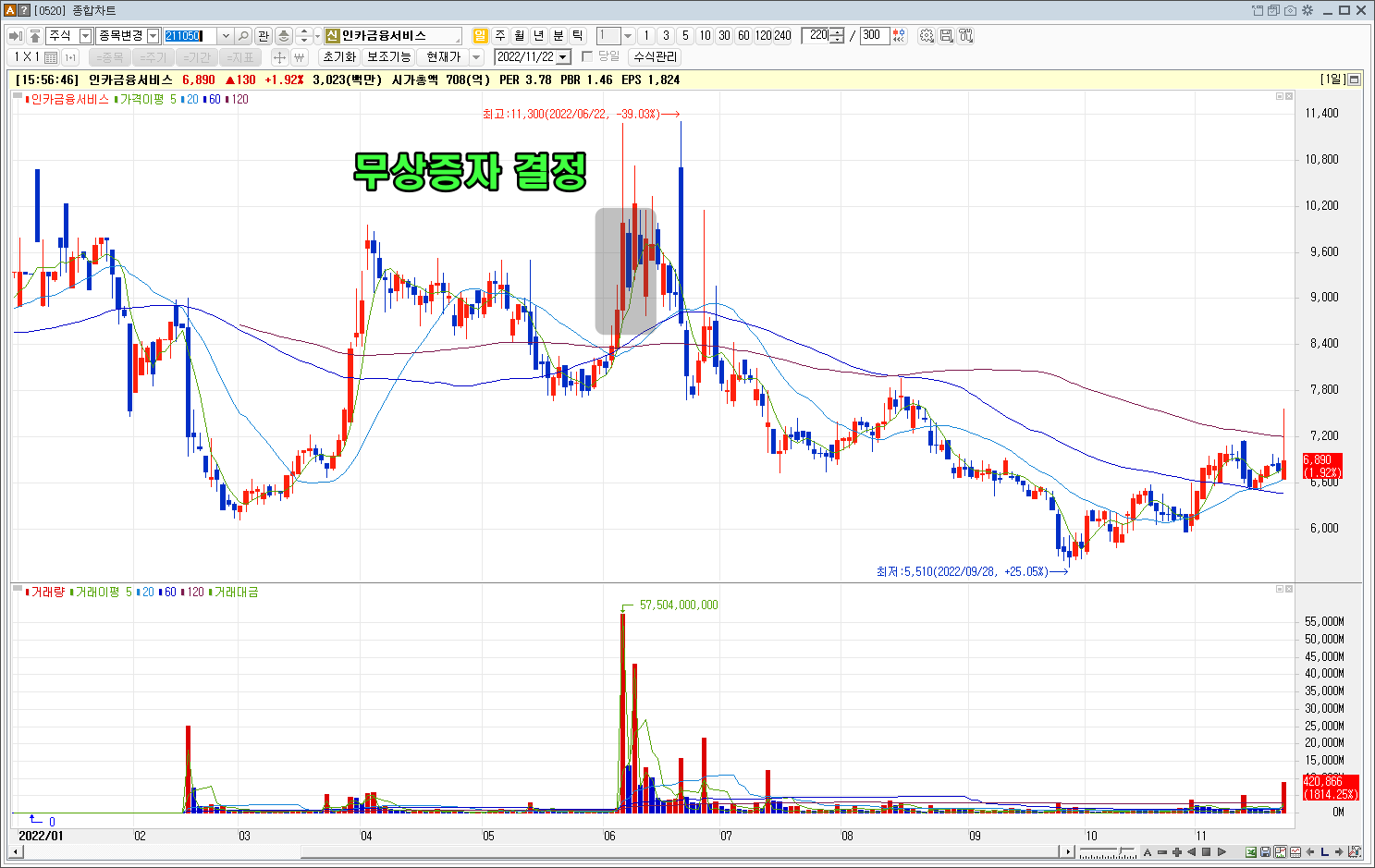This screenshot has width=1375, height=868.
Task: Adjust the chart zoom slider thumb
Action: (1120, 850)
